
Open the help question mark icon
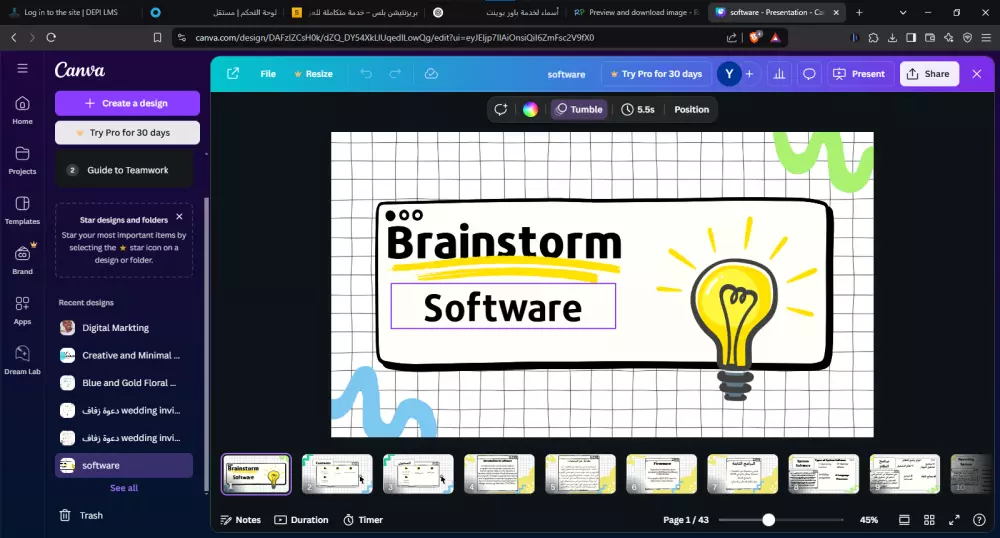tap(979, 520)
